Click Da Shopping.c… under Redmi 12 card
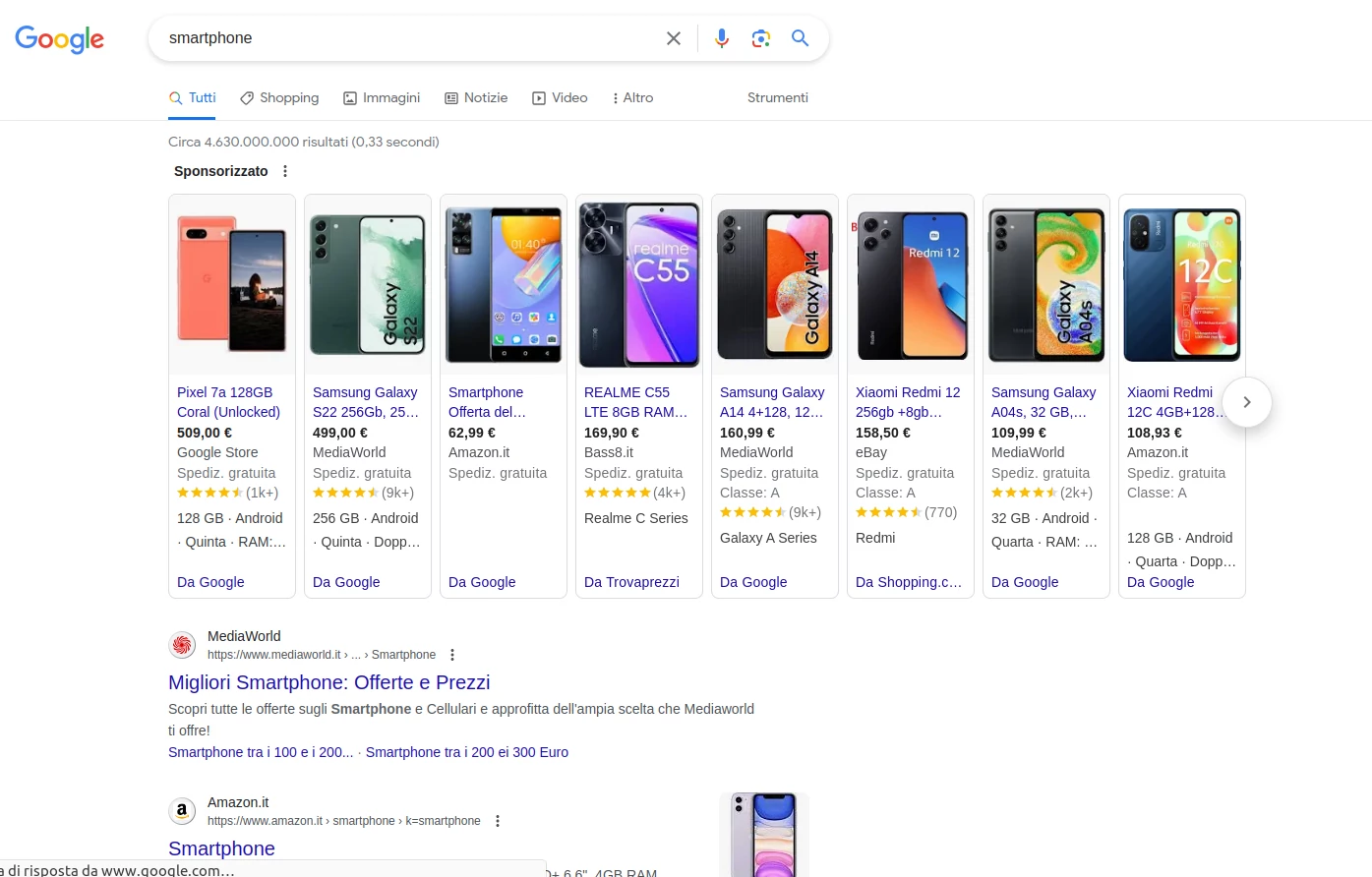The width and height of the screenshot is (1372, 877). tap(909, 582)
